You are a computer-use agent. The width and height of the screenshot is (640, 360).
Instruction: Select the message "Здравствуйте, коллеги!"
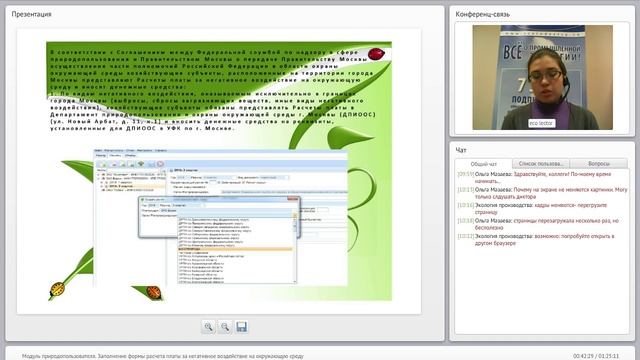[542, 177]
